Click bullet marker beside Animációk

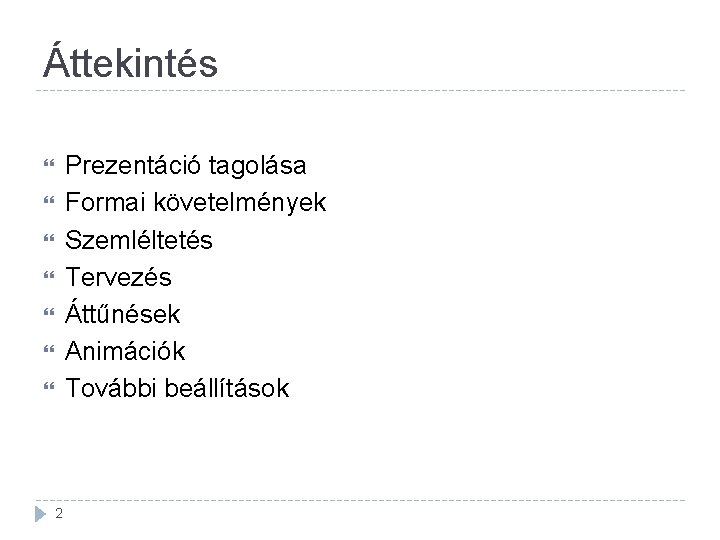(43, 351)
